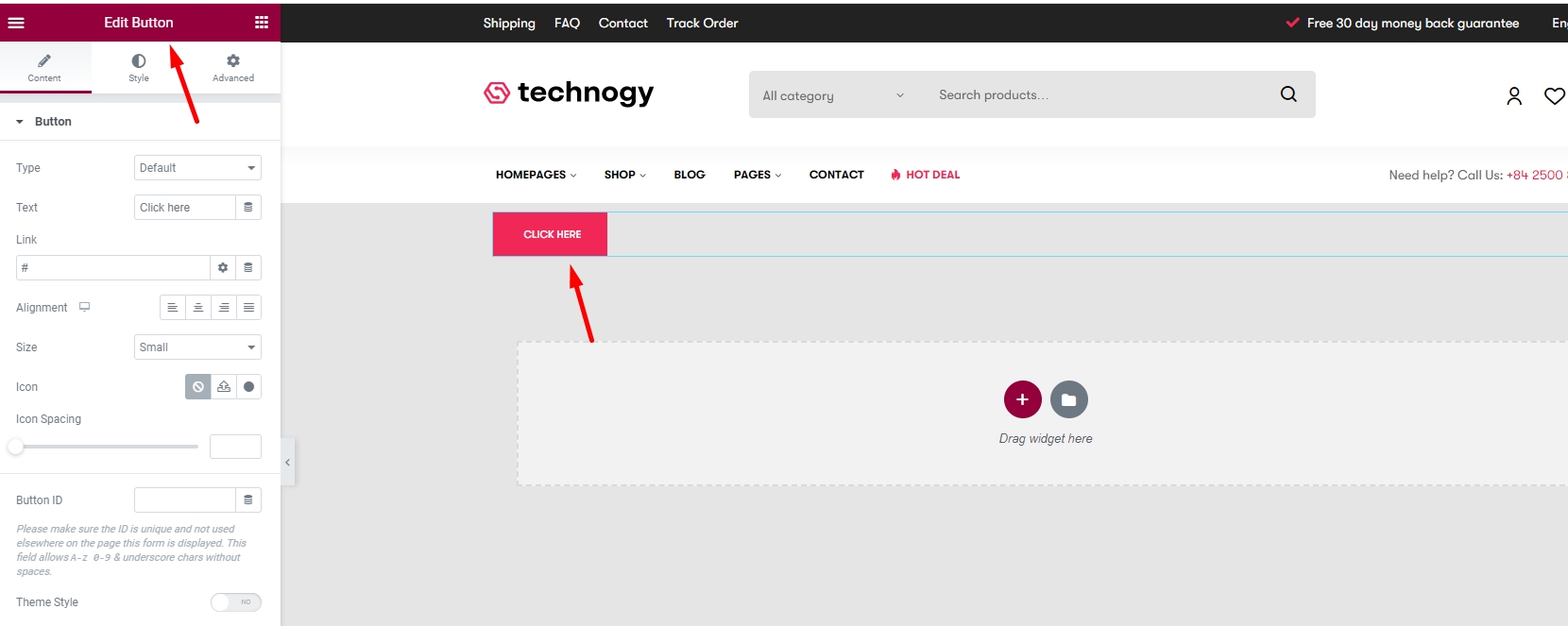1568x626 pixels.
Task: Toggle the Theme Style switch
Action: (x=235, y=602)
